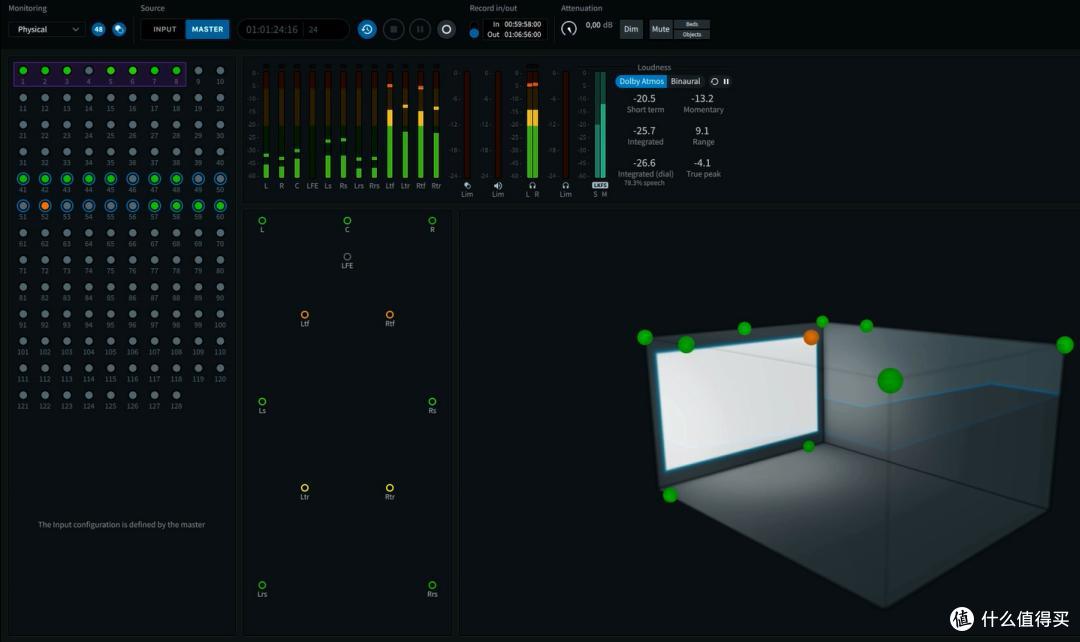This screenshot has height=642, width=1080.
Task: Start recording with the round record button
Action: 446,30
